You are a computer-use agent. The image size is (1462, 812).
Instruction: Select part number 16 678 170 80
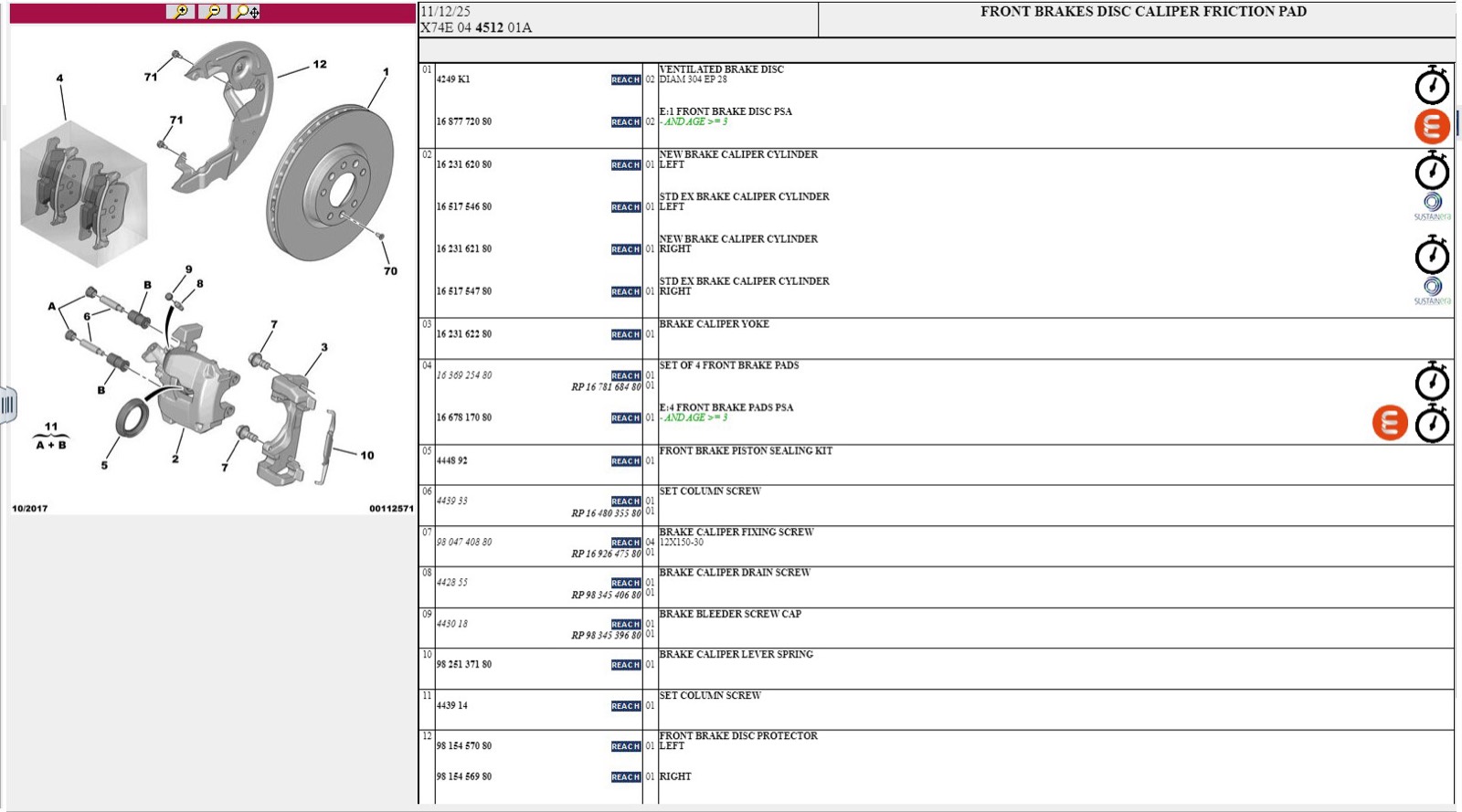click(464, 417)
